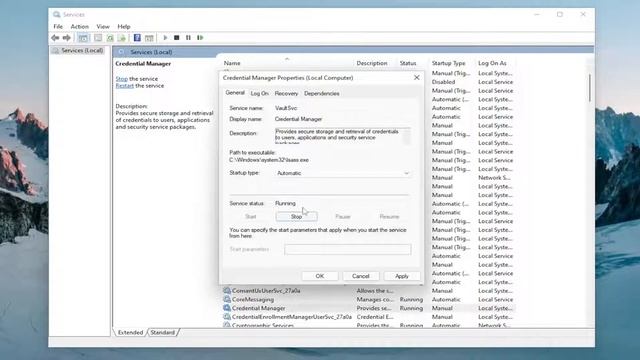640x360 pixels.
Task: Select the Credential Manager row in the list
Action: (369, 308)
